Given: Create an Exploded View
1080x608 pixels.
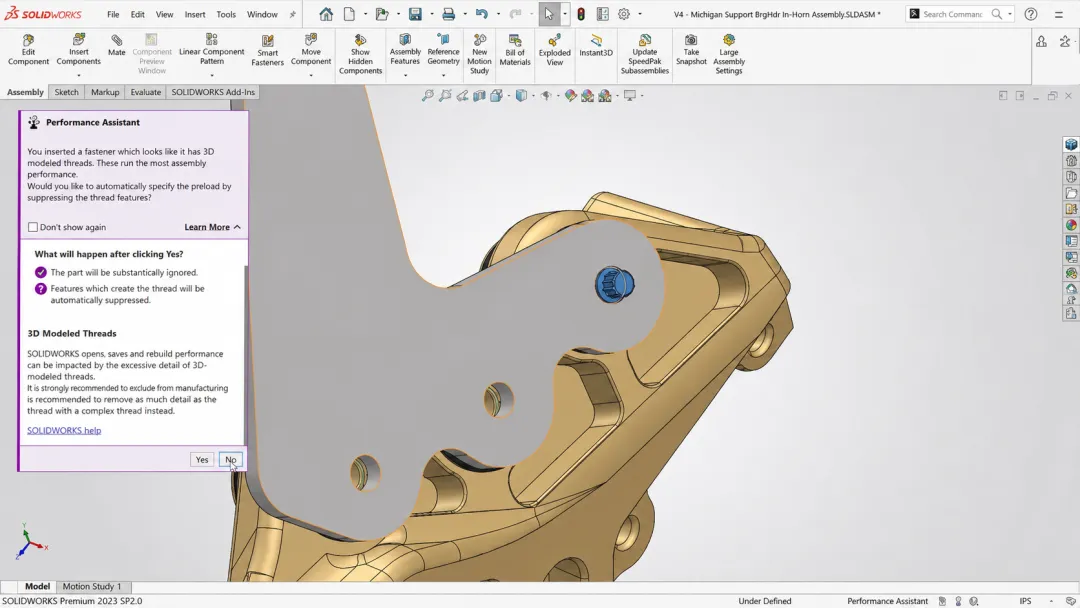Looking at the screenshot, I should coord(554,50).
